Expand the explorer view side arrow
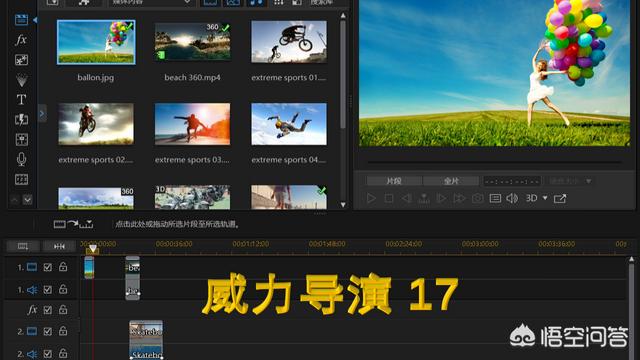Image resolution: width=640 pixels, height=360 pixels. [42, 114]
